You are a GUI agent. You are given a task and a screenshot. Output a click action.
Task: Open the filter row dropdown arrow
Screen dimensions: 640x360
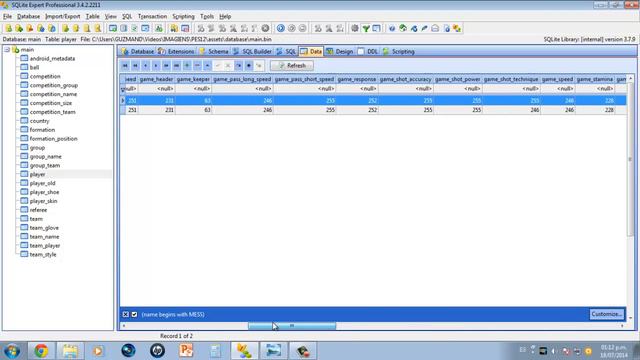click(123, 89)
